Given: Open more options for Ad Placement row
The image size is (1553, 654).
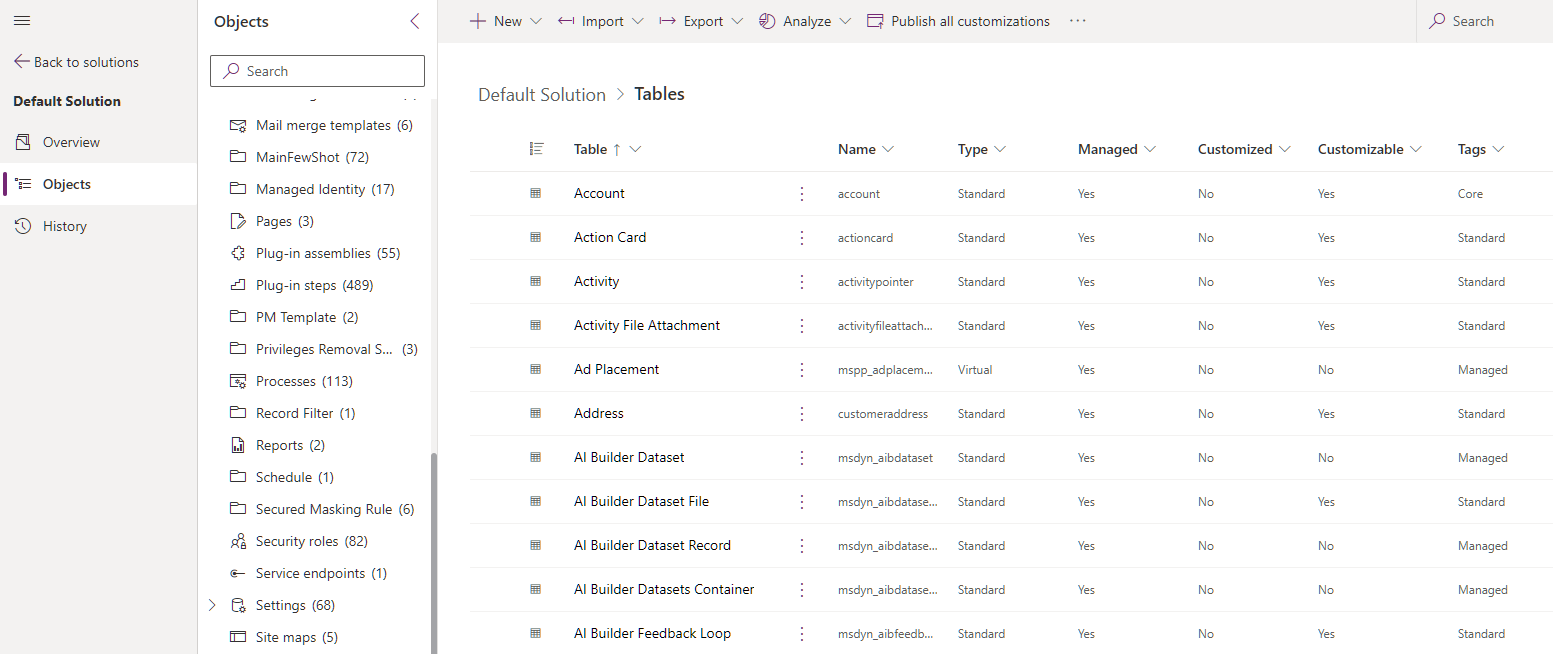Looking at the screenshot, I should click(x=801, y=370).
